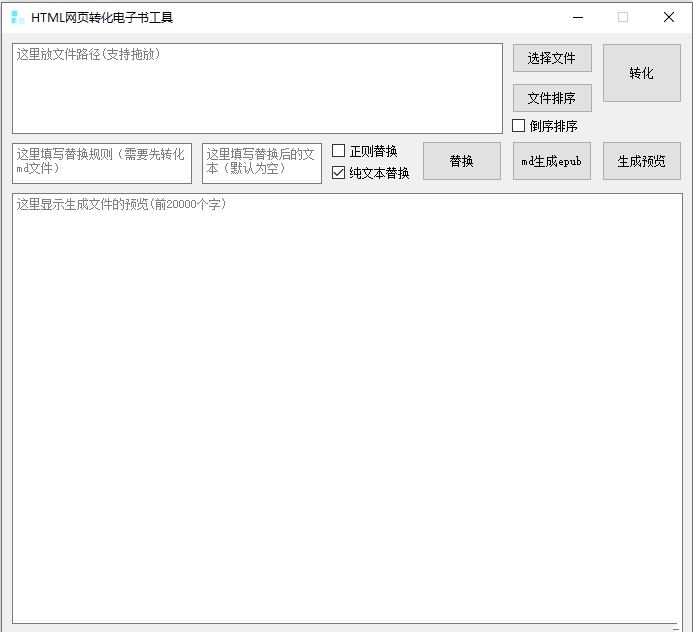This screenshot has height=632, width=693.
Task: Click inside the generated file preview area
Action: pyautogui.click(x=346, y=410)
